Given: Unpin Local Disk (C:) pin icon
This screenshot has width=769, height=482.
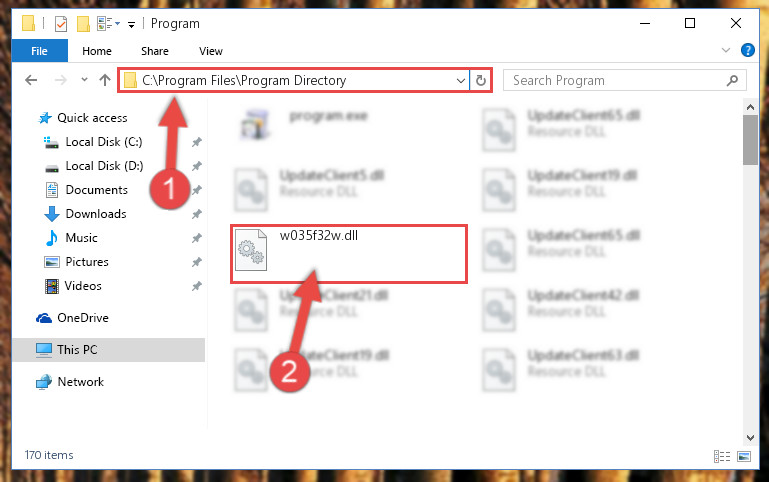Looking at the screenshot, I should pyautogui.click(x=197, y=142).
